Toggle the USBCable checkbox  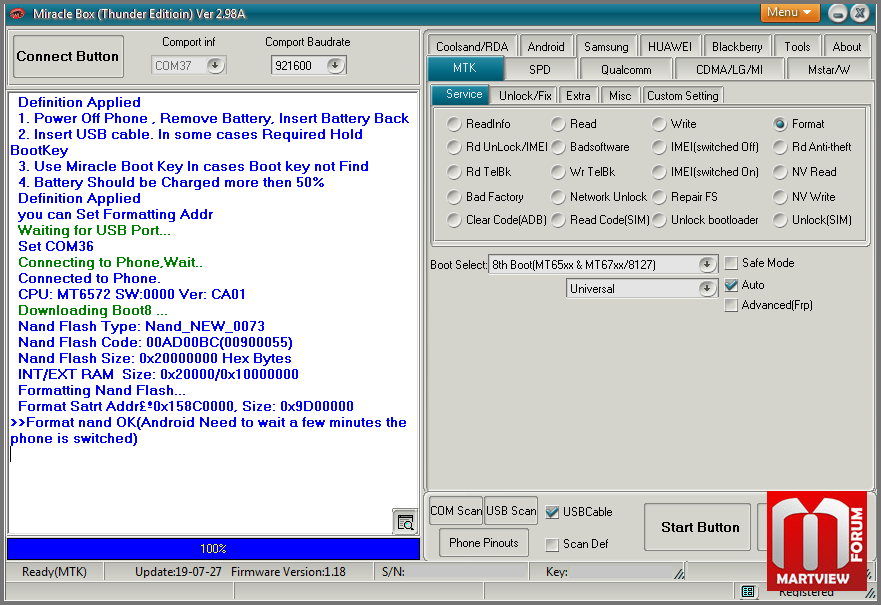pyautogui.click(x=552, y=512)
